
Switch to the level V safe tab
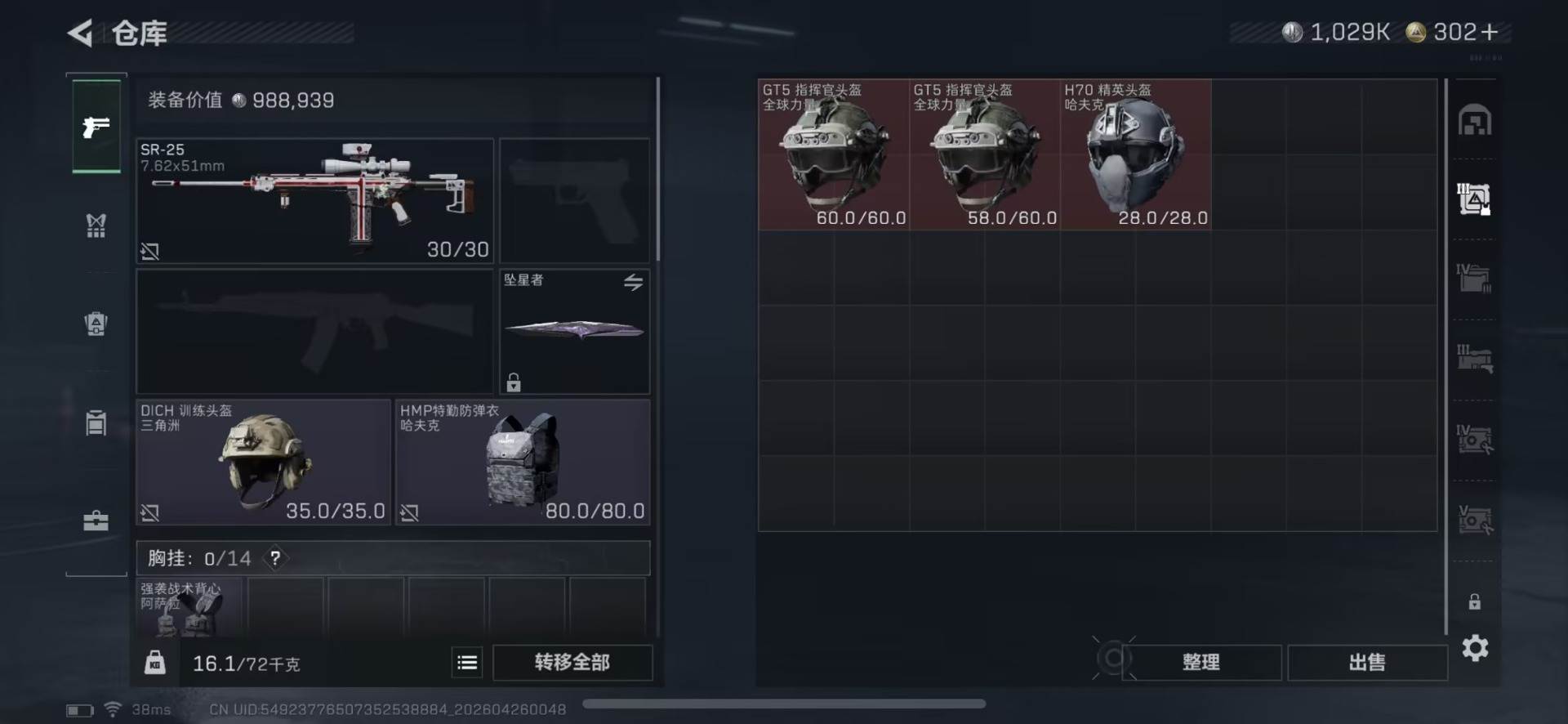tap(1475, 520)
